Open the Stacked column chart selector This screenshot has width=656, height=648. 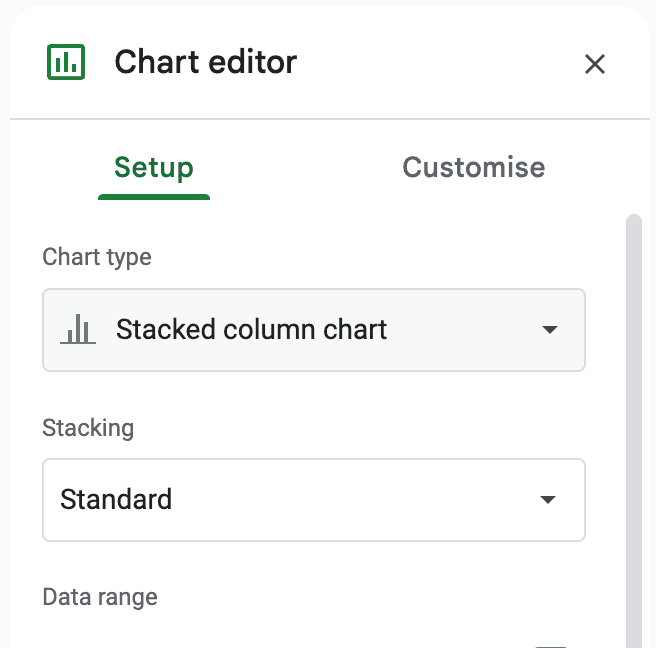click(x=313, y=330)
